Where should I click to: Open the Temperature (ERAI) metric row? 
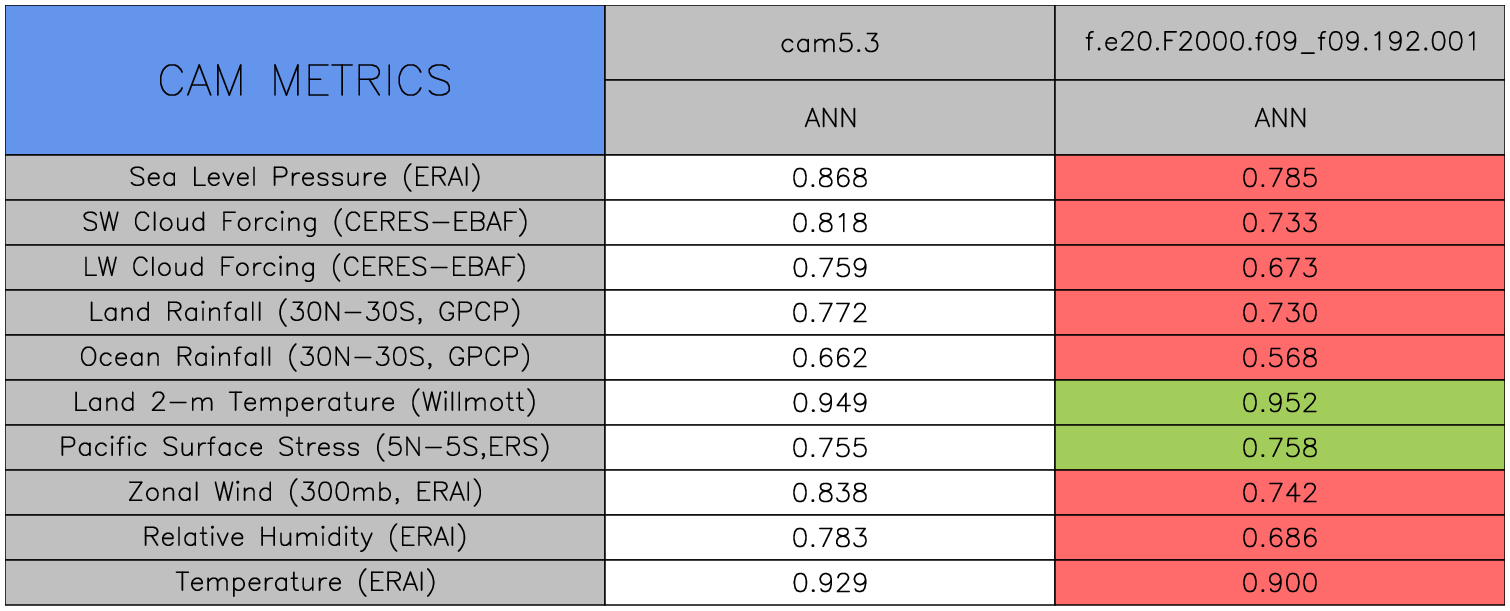tap(305, 583)
